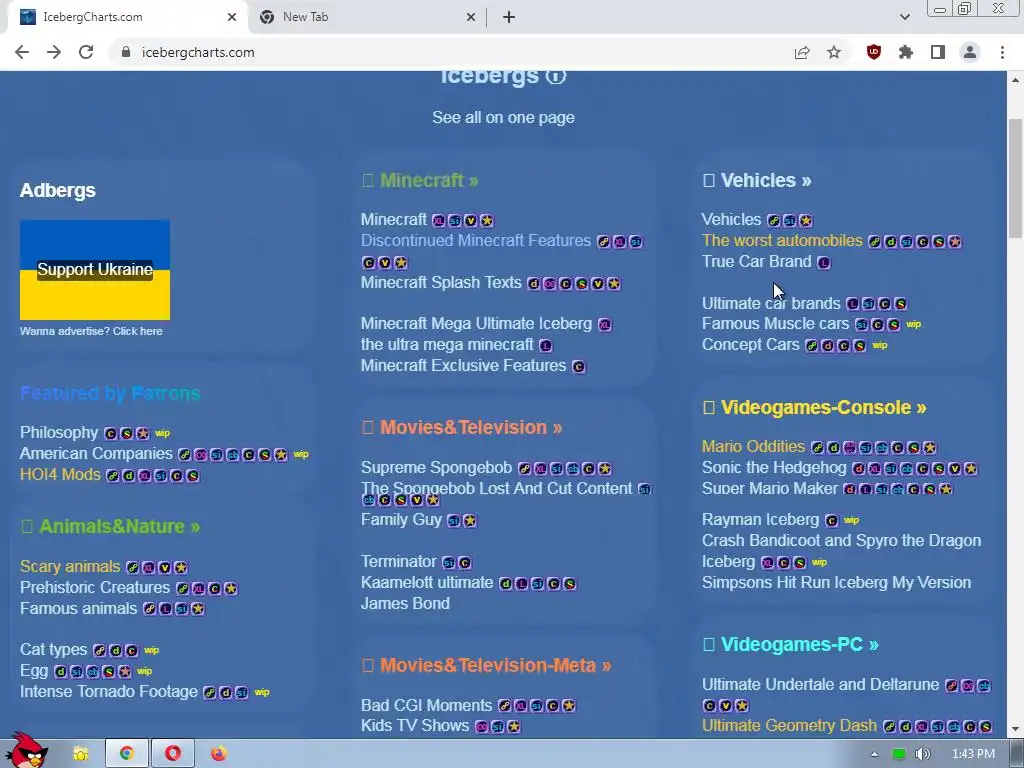Viewport: 1024px width, 768px height.
Task: Close the IcebergCharts.com tab
Action: [232, 18]
